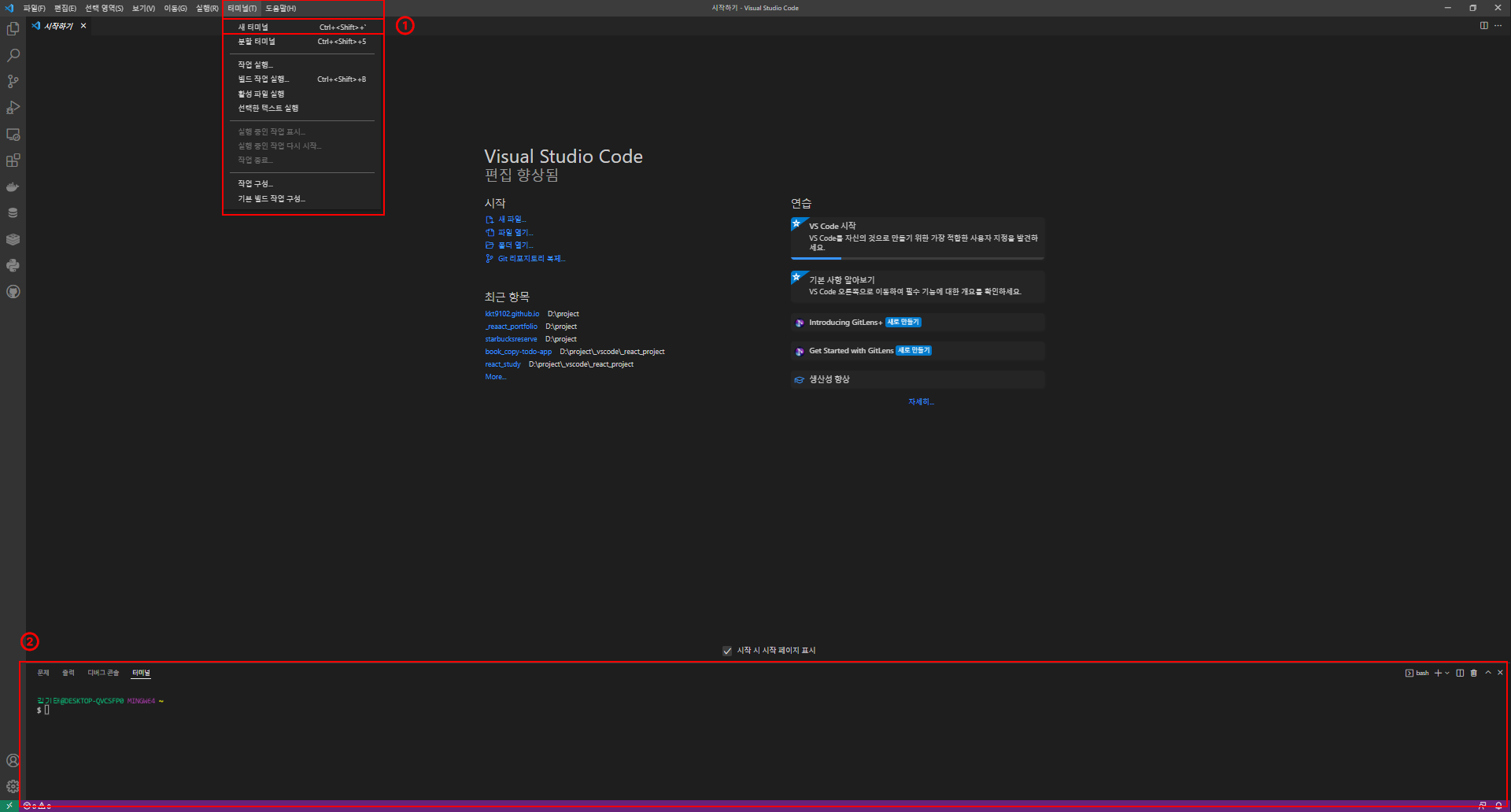1511x812 pixels.
Task: Choose 선택한 텍스트 실행 menu entry
Action: [x=302, y=108]
